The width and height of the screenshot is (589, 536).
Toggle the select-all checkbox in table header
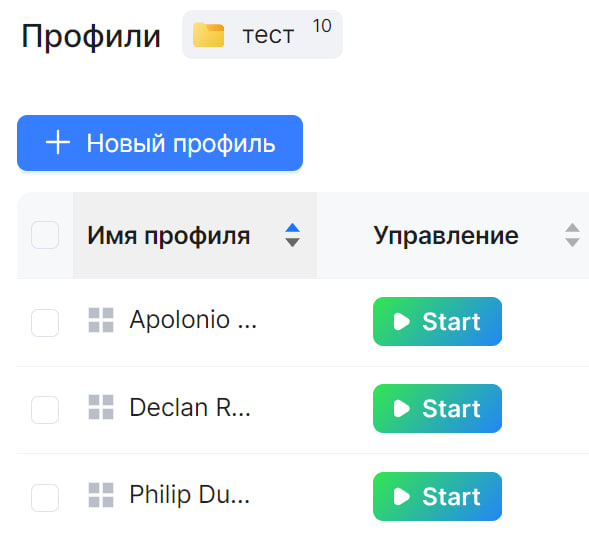pos(45,235)
